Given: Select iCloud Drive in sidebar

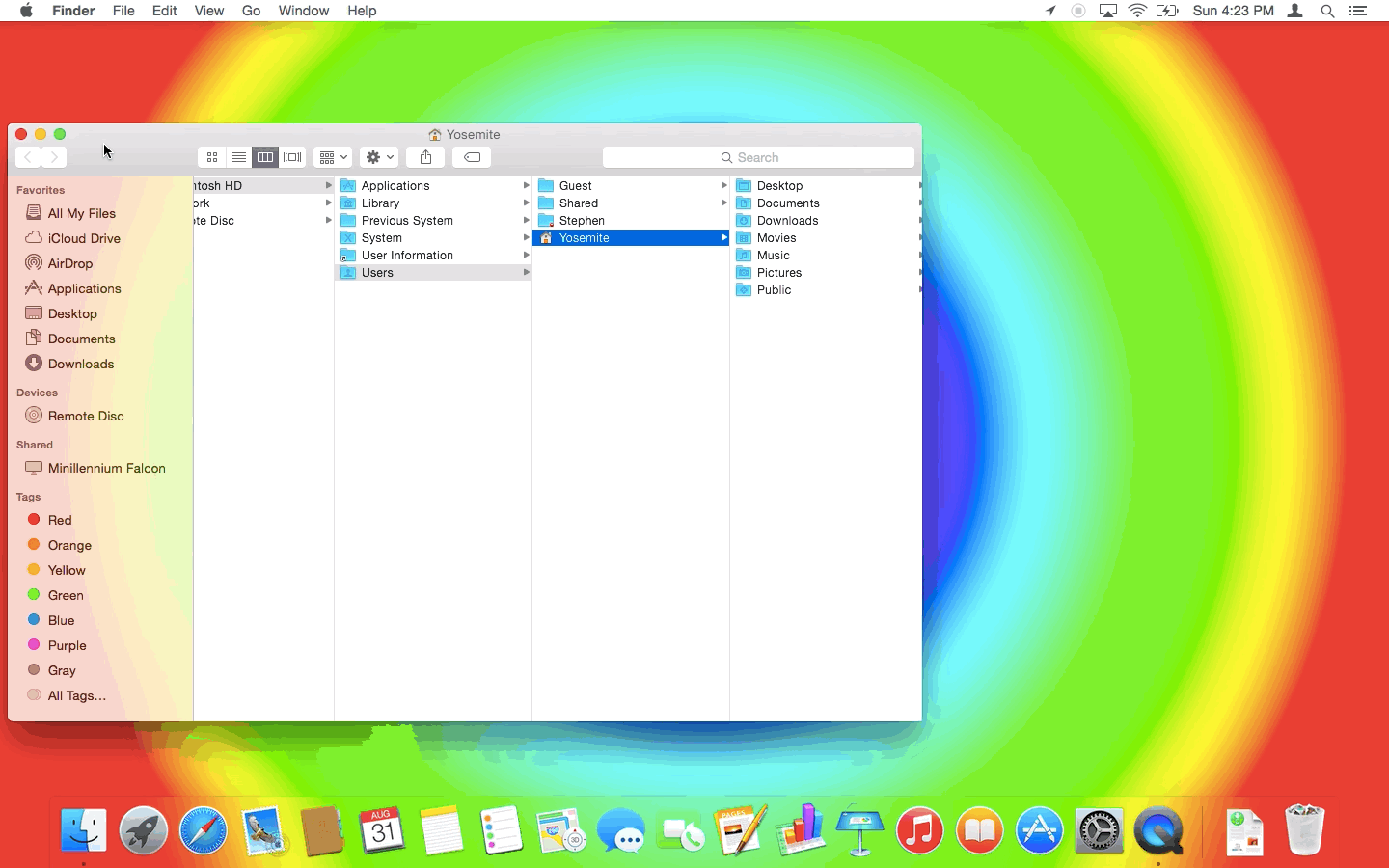Looking at the screenshot, I should pyautogui.click(x=83, y=238).
